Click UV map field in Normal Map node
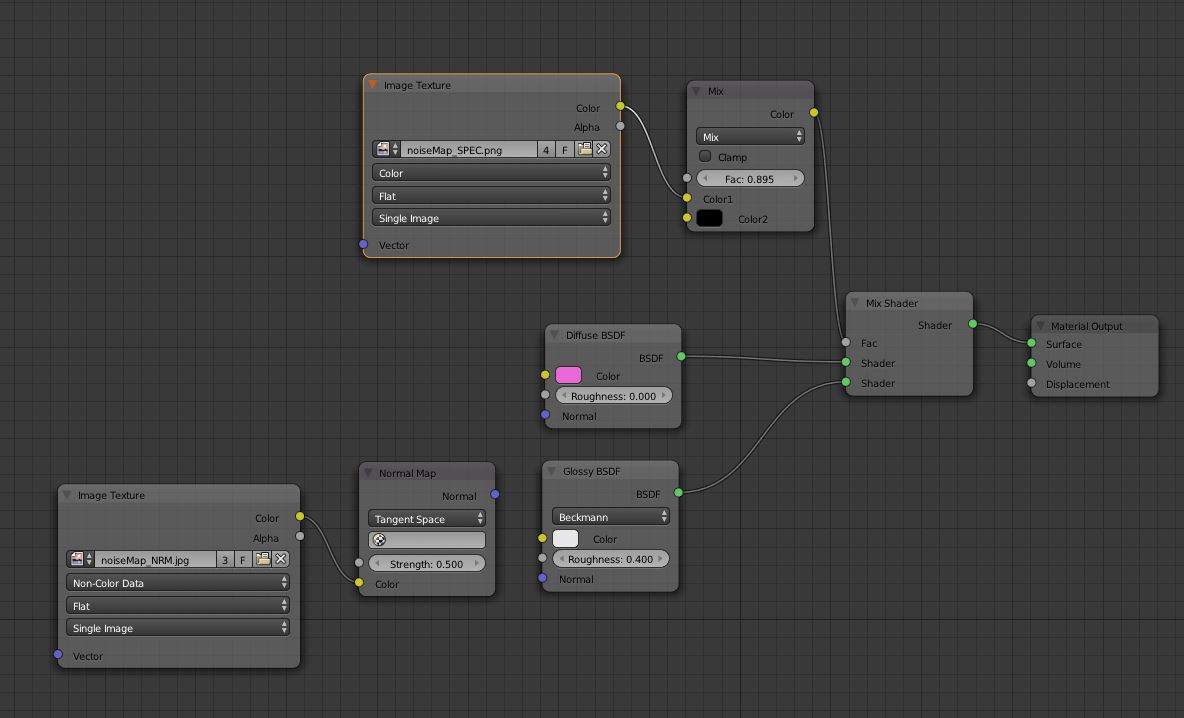The height and width of the screenshot is (718, 1184). (x=427, y=540)
